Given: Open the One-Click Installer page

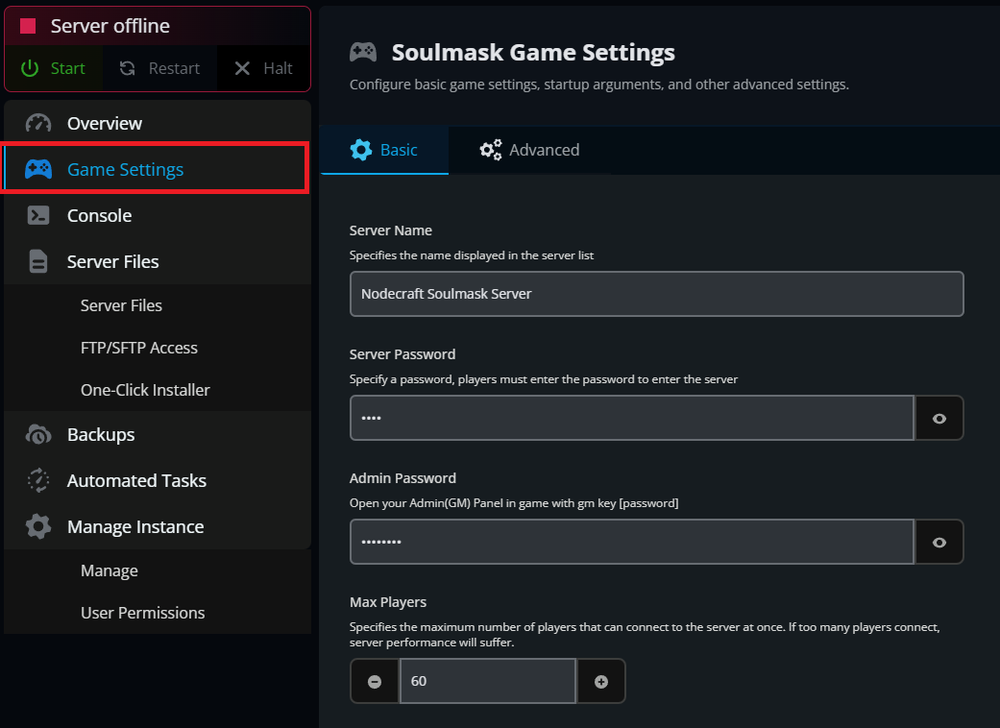Looking at the screenshot, I should click(146, 389).
